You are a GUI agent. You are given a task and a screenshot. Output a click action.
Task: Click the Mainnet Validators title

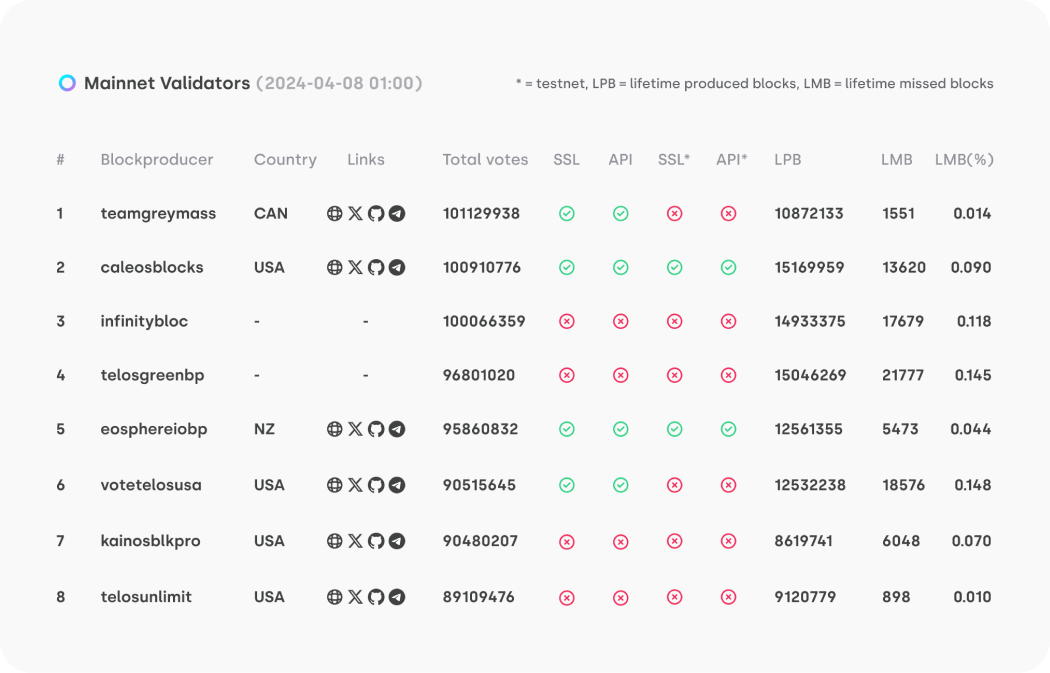[x=167, y=83]
